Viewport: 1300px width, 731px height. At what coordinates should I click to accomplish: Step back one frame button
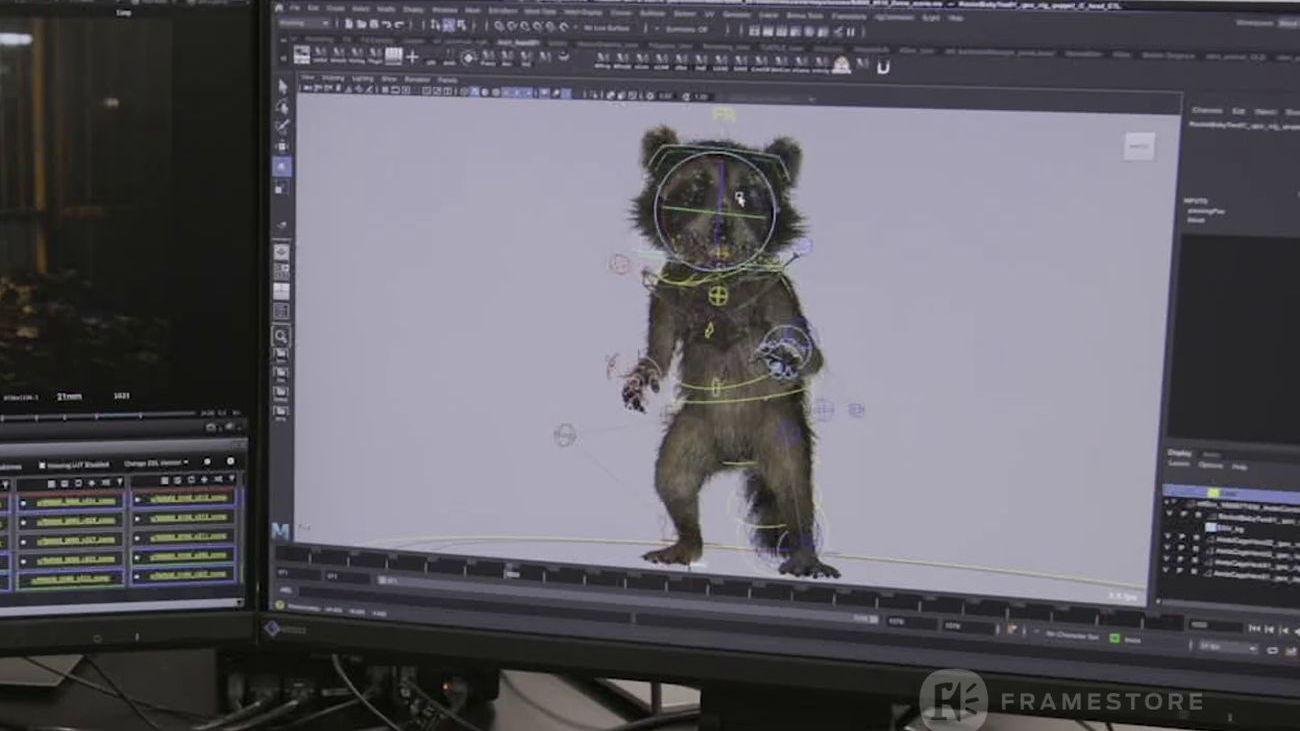tap(1270, 629)
